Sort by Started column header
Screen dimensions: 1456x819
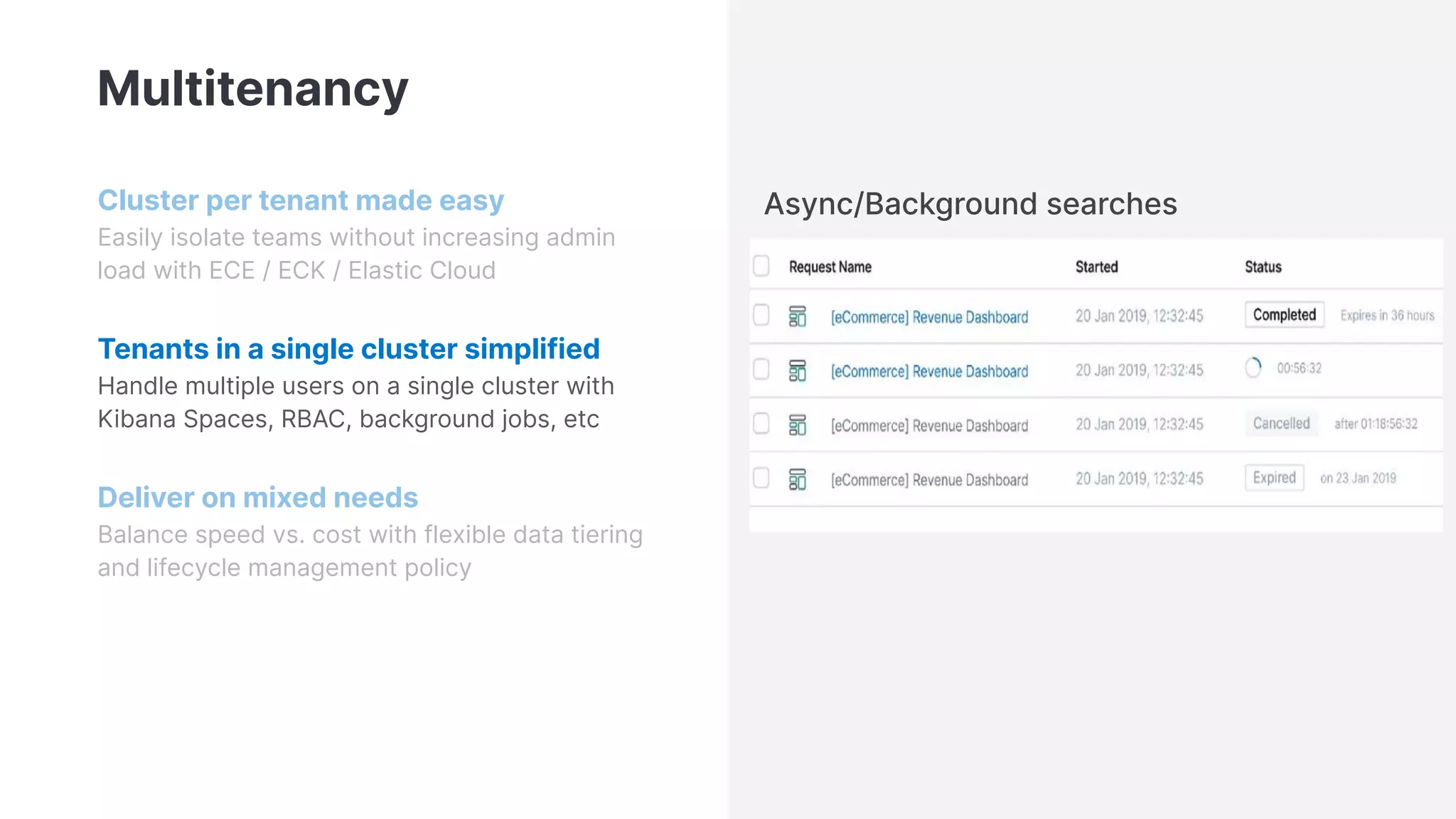(1096, 267)
